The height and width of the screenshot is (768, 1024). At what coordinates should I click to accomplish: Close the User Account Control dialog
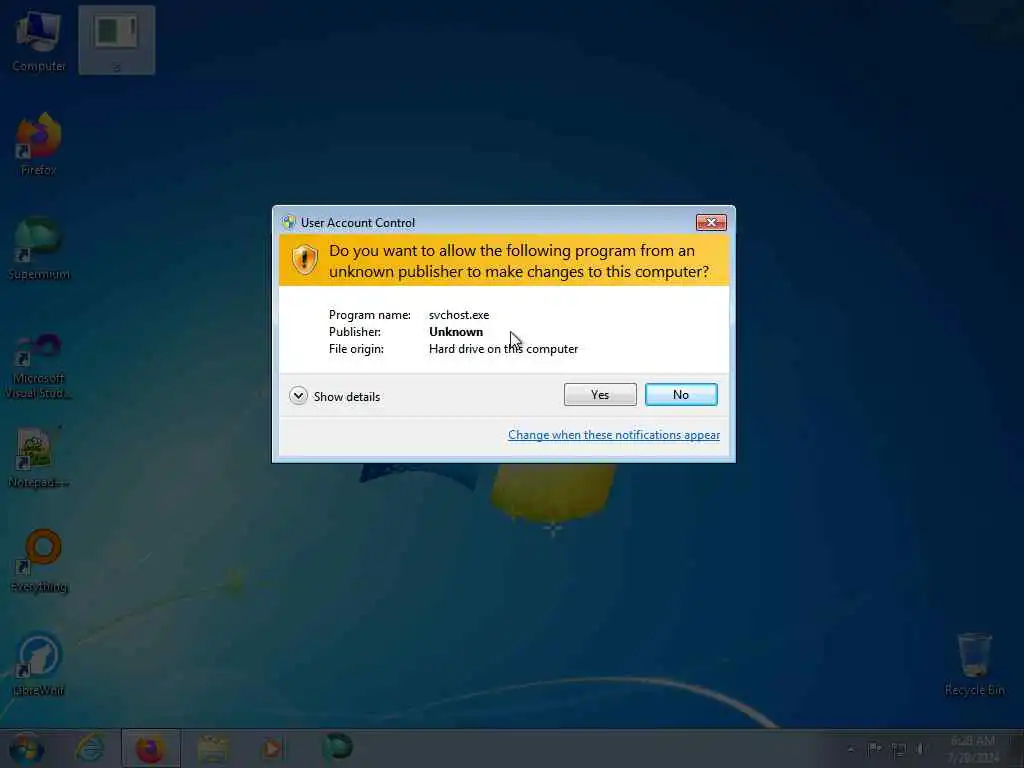click(x=711, y=223)
